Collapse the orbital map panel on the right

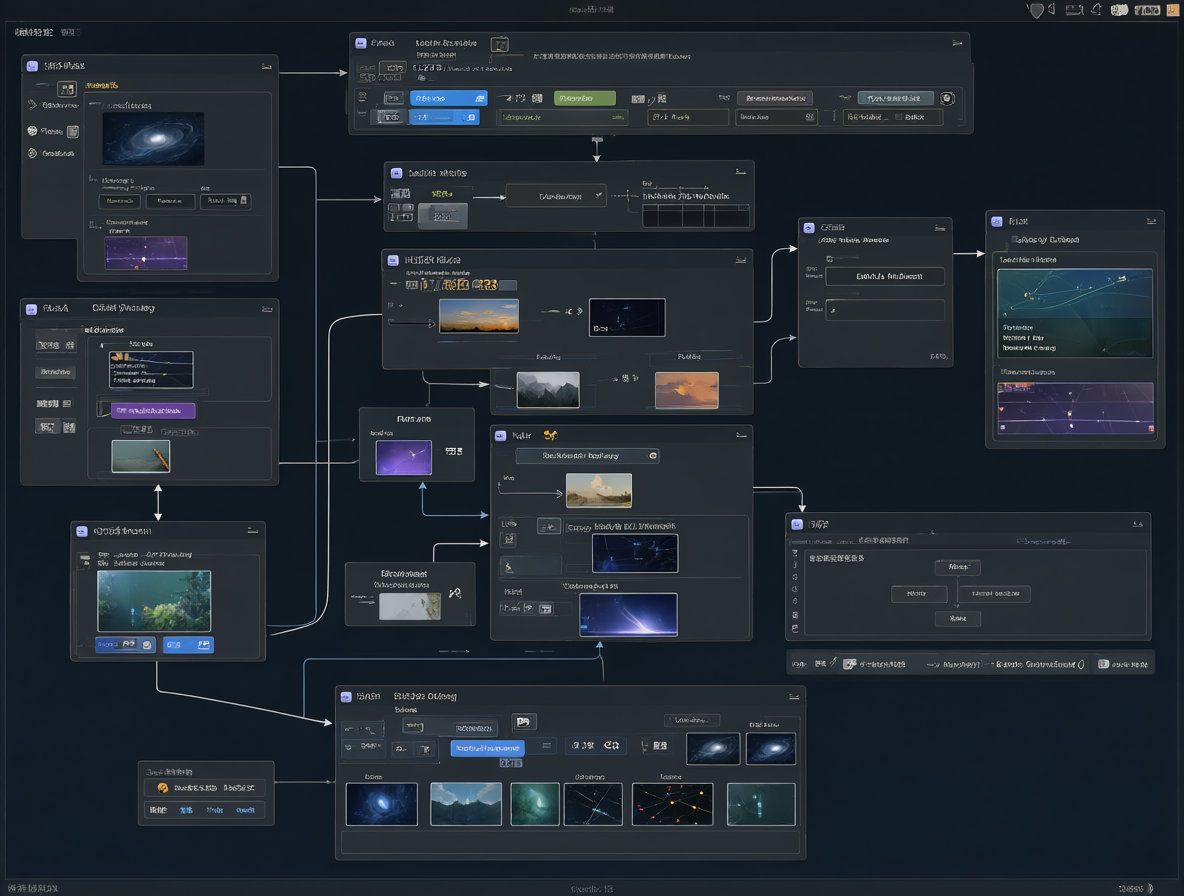click(x=1152, y=221)
